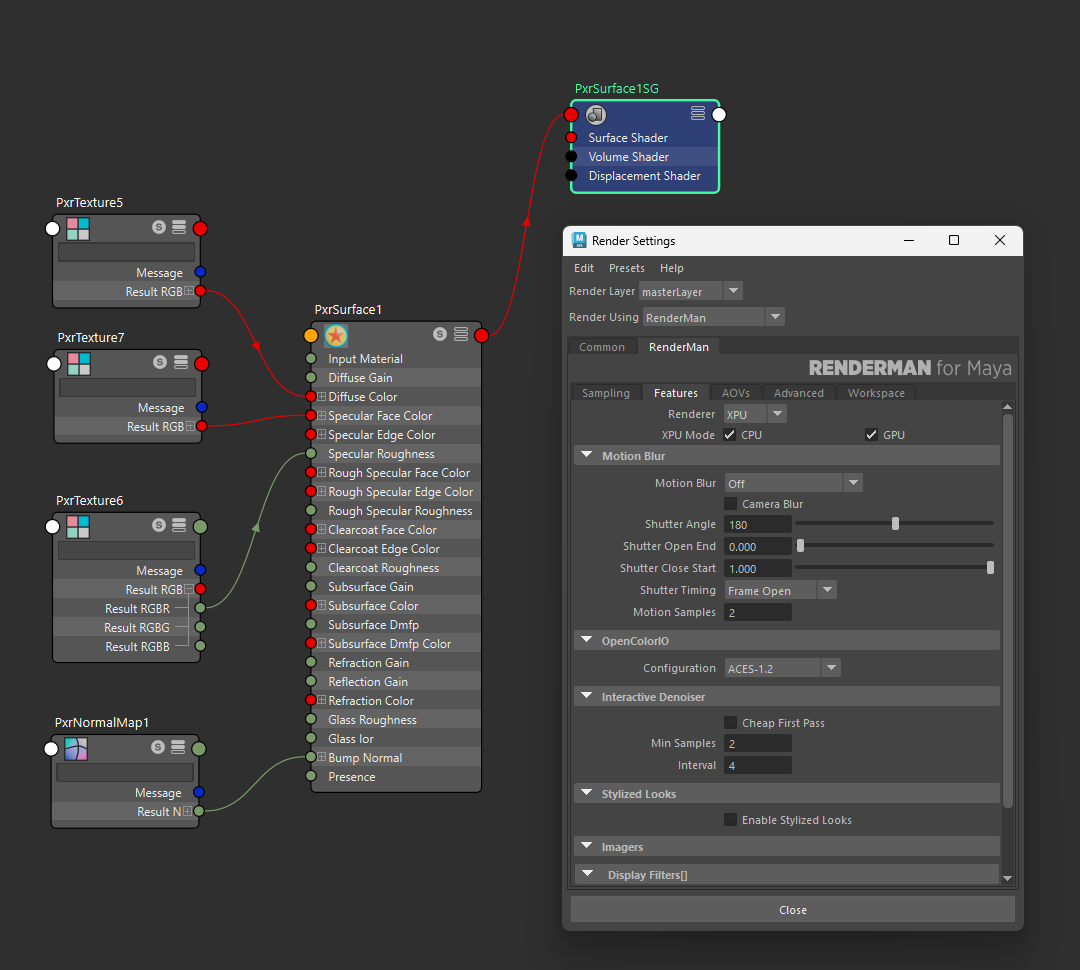Expand Result RGB plus on PxrTexture5
Screen dimensions: 1080x970
tap(189, 291)
